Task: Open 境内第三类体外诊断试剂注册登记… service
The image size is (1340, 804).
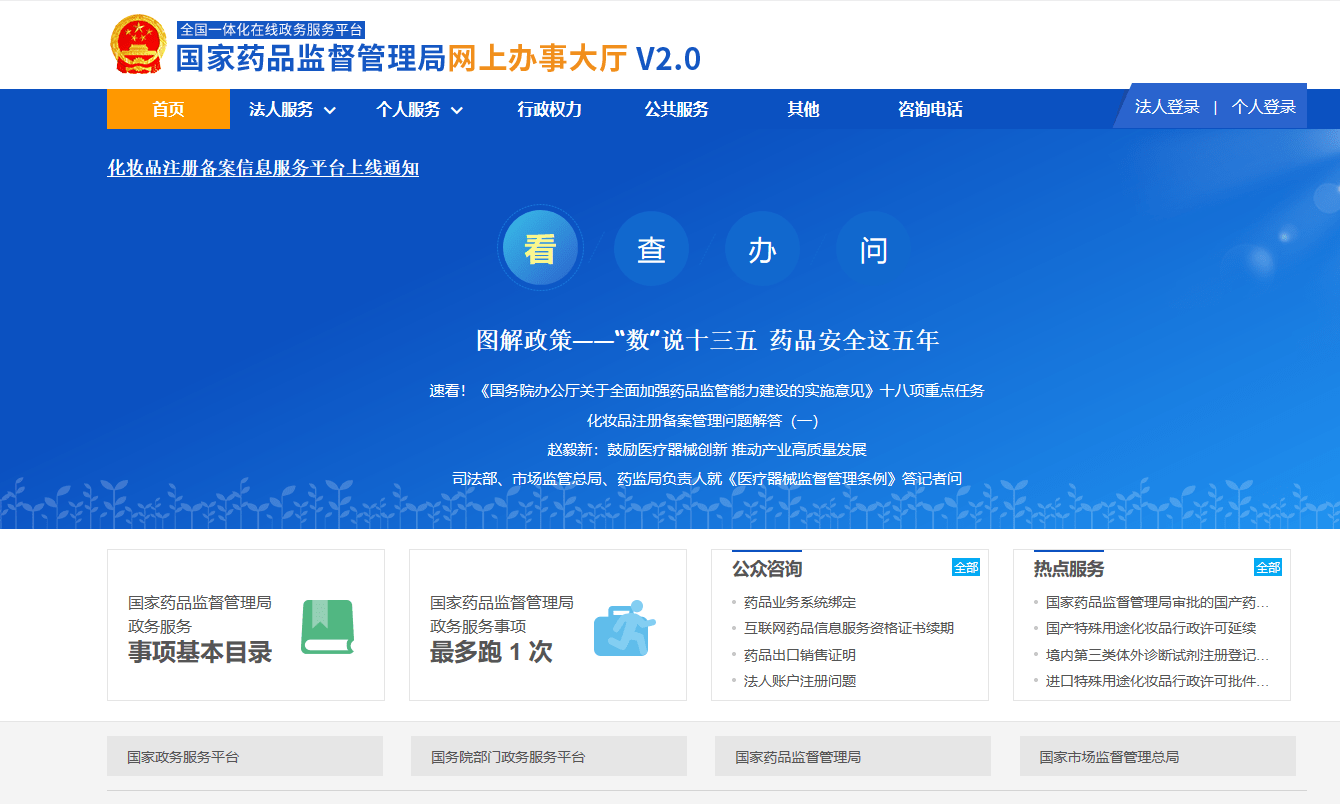Action: coord(1157,656)
